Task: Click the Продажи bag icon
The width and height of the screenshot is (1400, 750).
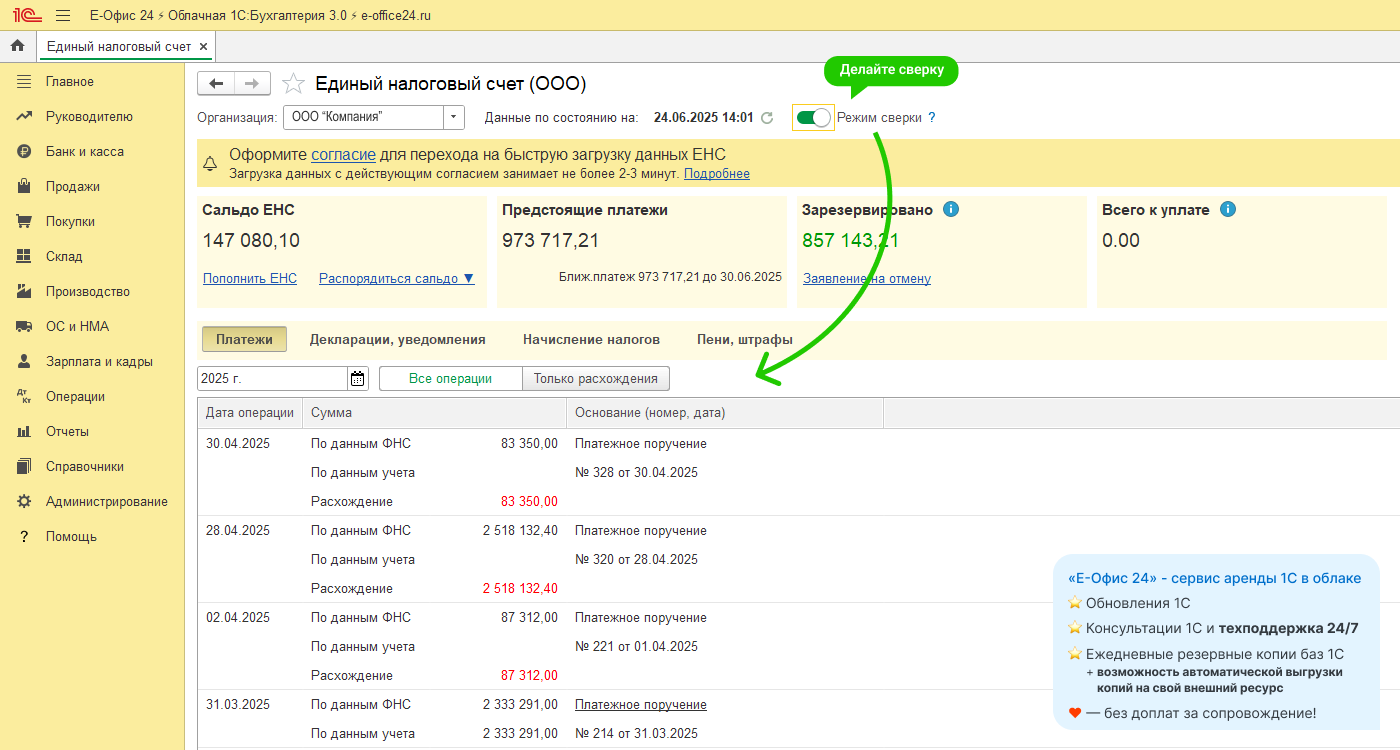Action: click(x=24, y=187)
